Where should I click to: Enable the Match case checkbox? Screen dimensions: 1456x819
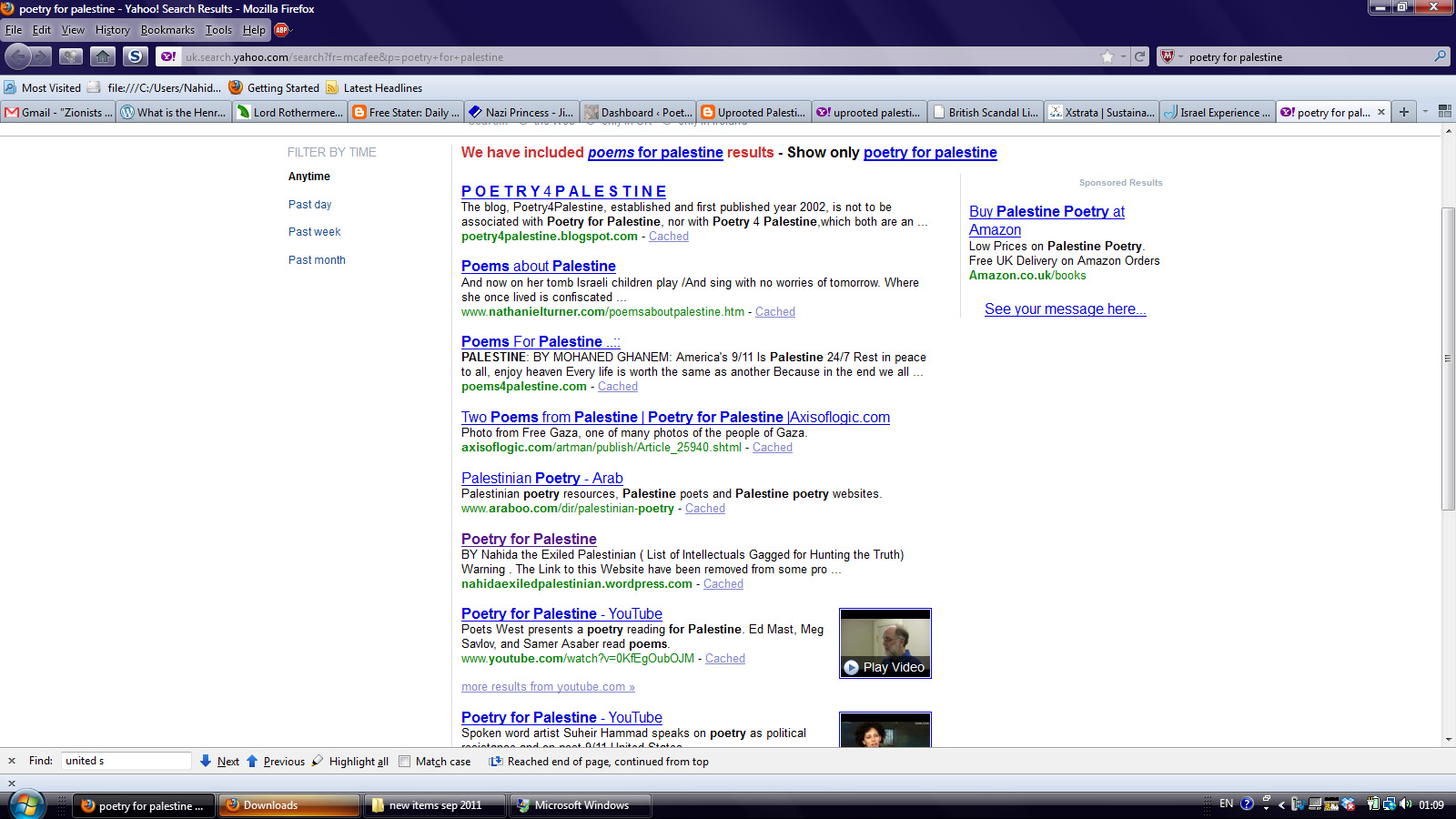[405, 762]
